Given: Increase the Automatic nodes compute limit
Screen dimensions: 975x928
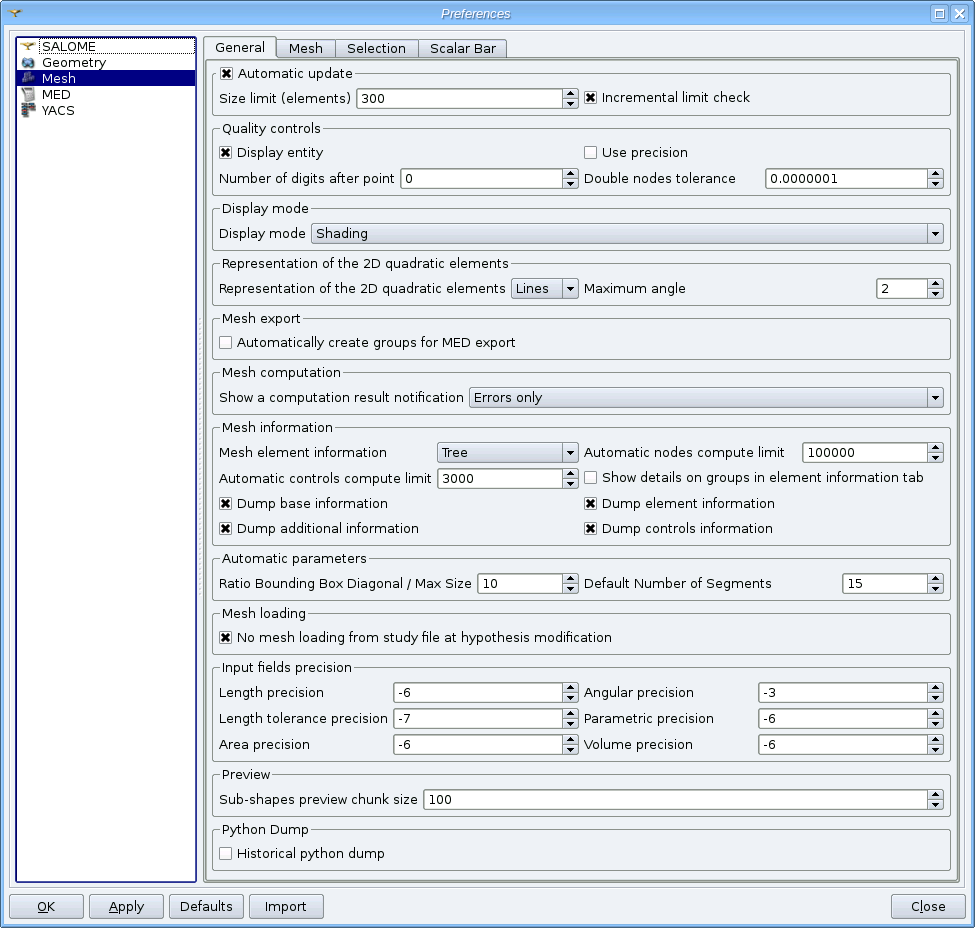Looking at the screenshot, I should 935,448.
